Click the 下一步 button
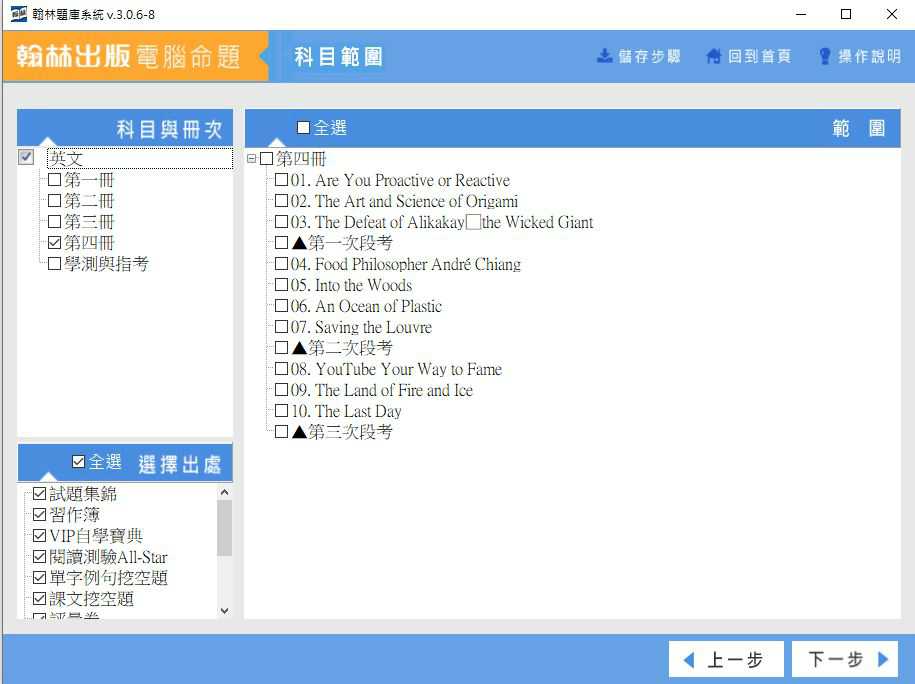This screenshot has width=915, height=684. pyautogui.click(x=847, y=659)
